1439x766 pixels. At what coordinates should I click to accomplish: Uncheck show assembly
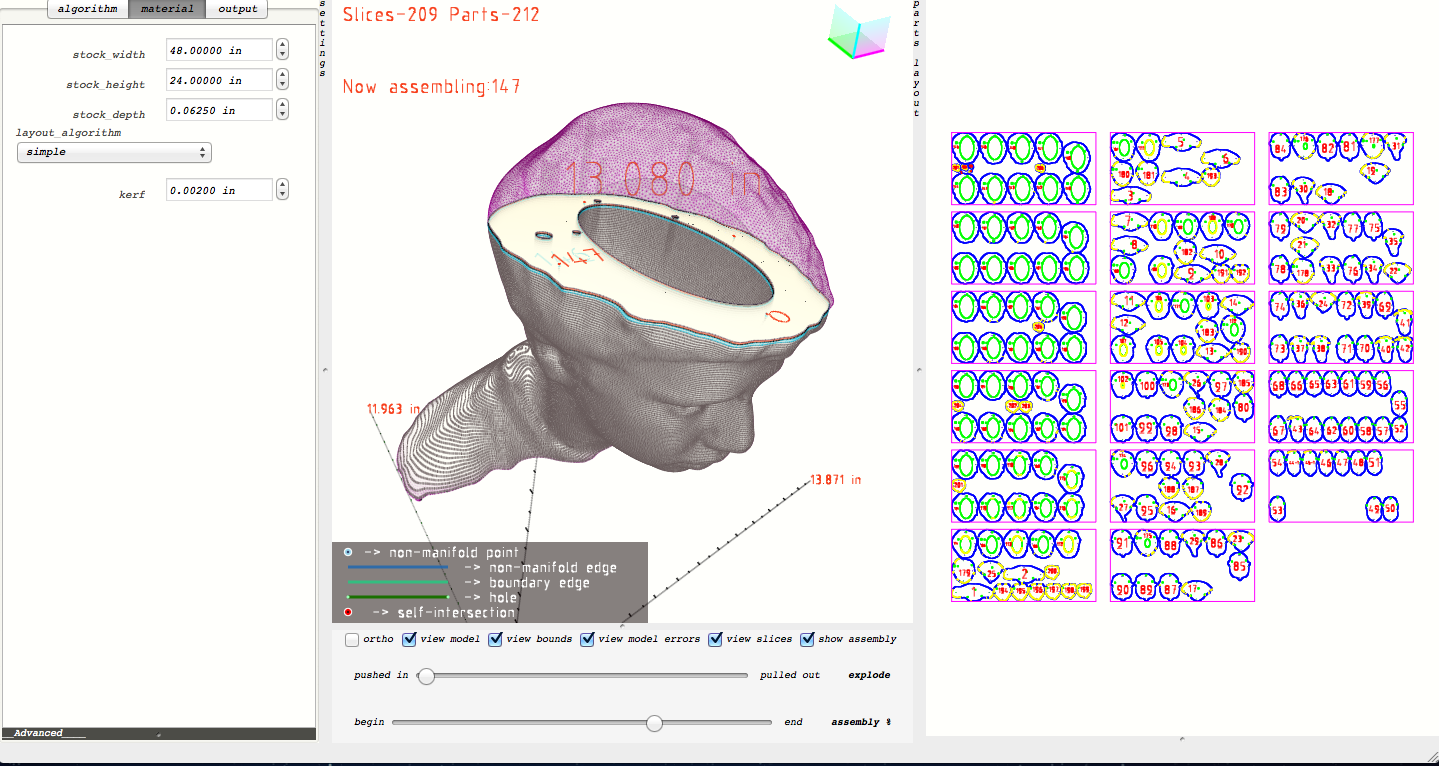pyautogui.click(x=807, y=639)
